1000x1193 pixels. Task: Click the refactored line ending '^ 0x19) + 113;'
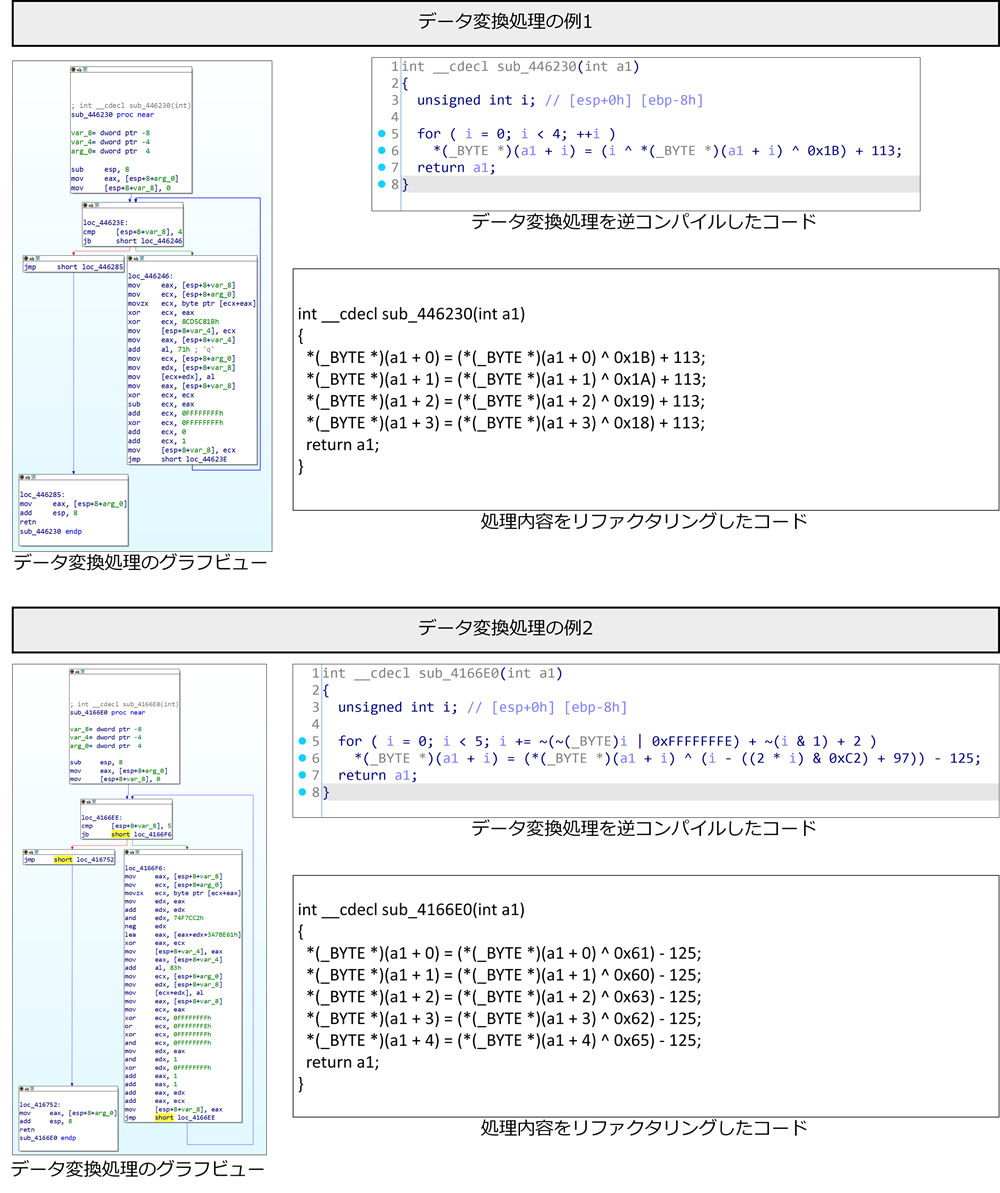(505, 401)
